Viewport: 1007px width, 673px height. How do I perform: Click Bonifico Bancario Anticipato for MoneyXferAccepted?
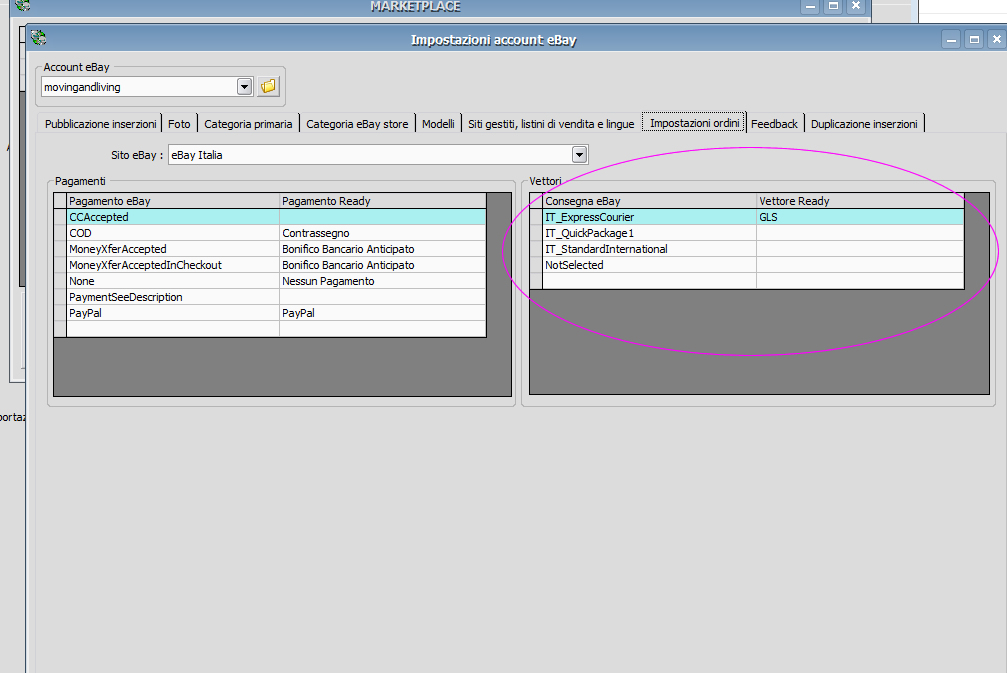tap(383, 249)
